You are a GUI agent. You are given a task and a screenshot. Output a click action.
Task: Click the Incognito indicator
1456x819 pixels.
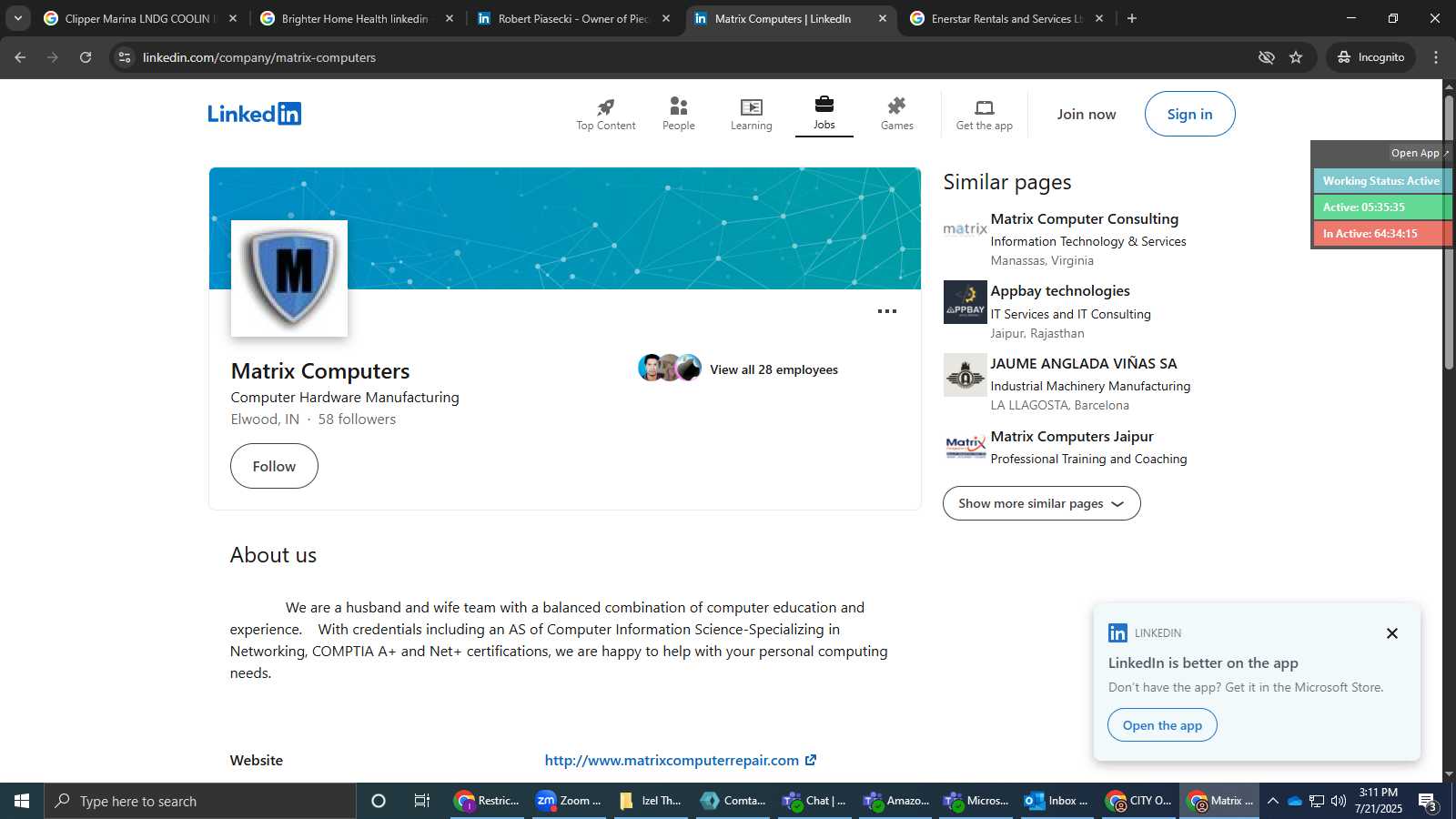click(x=1370, y=57)
